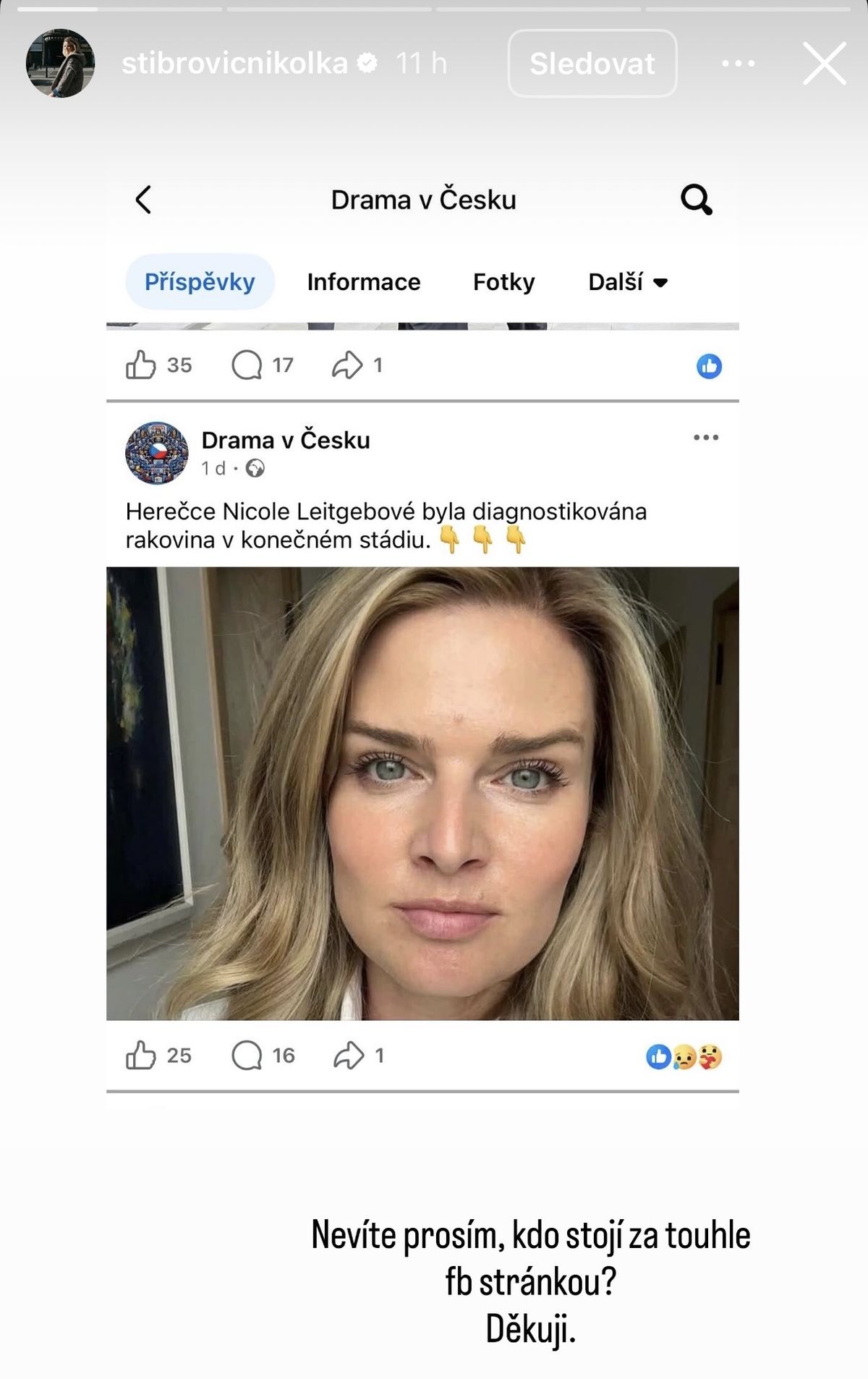Switch to the Fotky tab
Viewport: 868px width, 1379px height.
503,282
